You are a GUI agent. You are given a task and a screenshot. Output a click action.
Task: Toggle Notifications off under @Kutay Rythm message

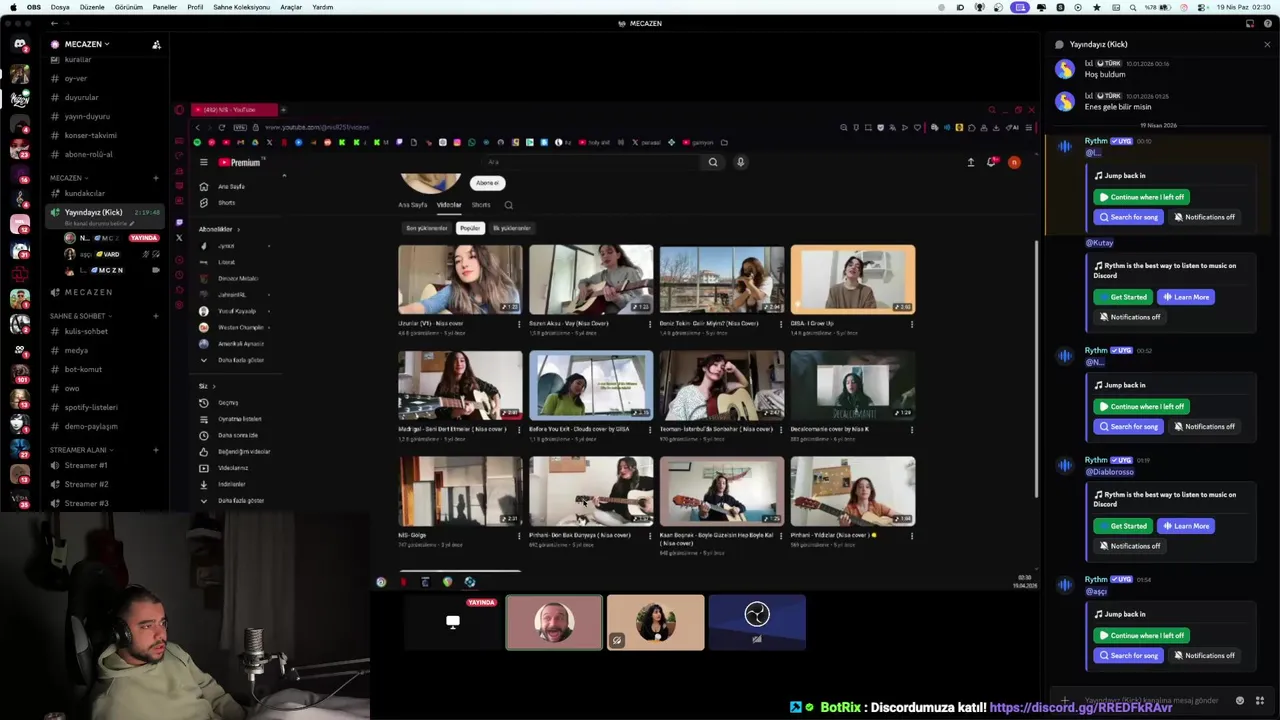coord(1129,317)
